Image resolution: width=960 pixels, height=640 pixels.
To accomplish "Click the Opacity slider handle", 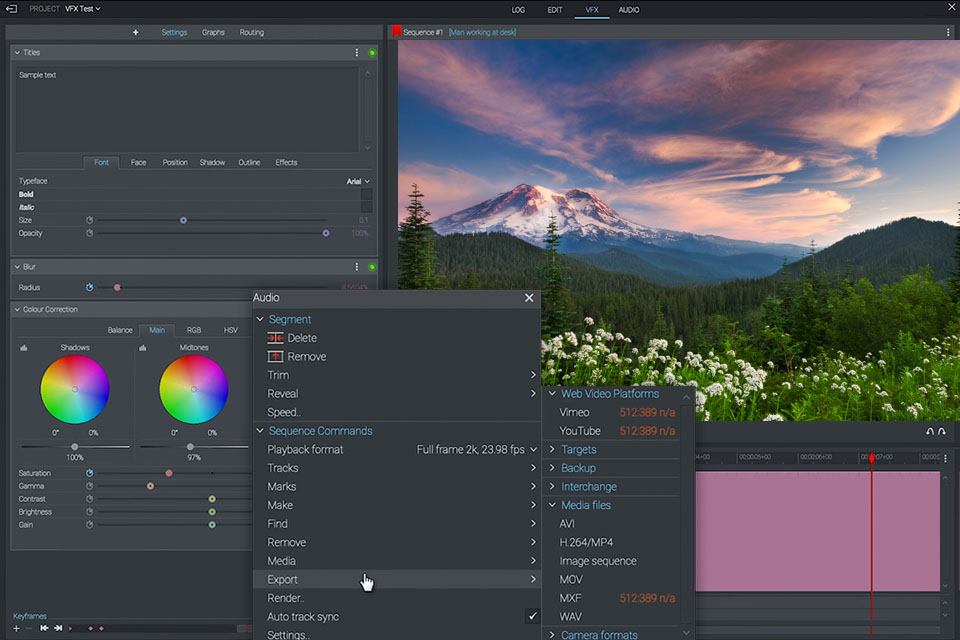I will tap(326, 233).
